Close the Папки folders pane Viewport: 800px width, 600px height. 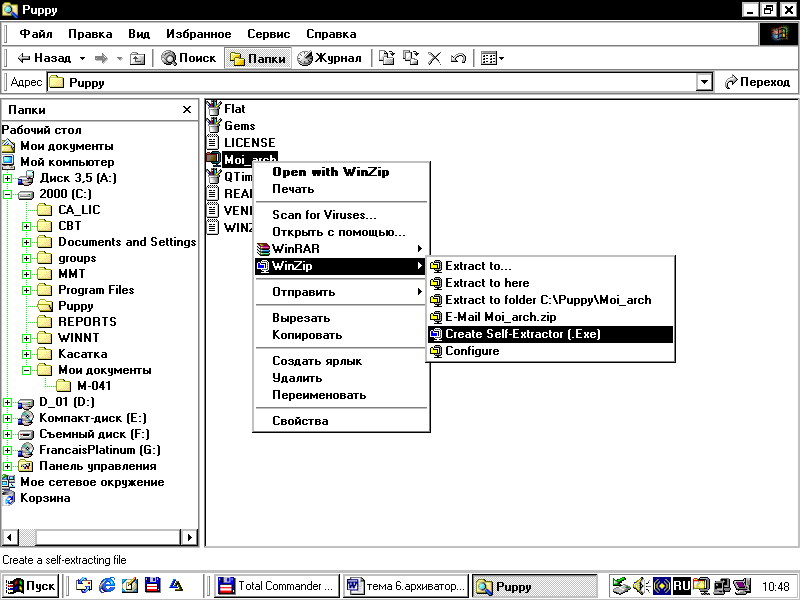(187, 109)
